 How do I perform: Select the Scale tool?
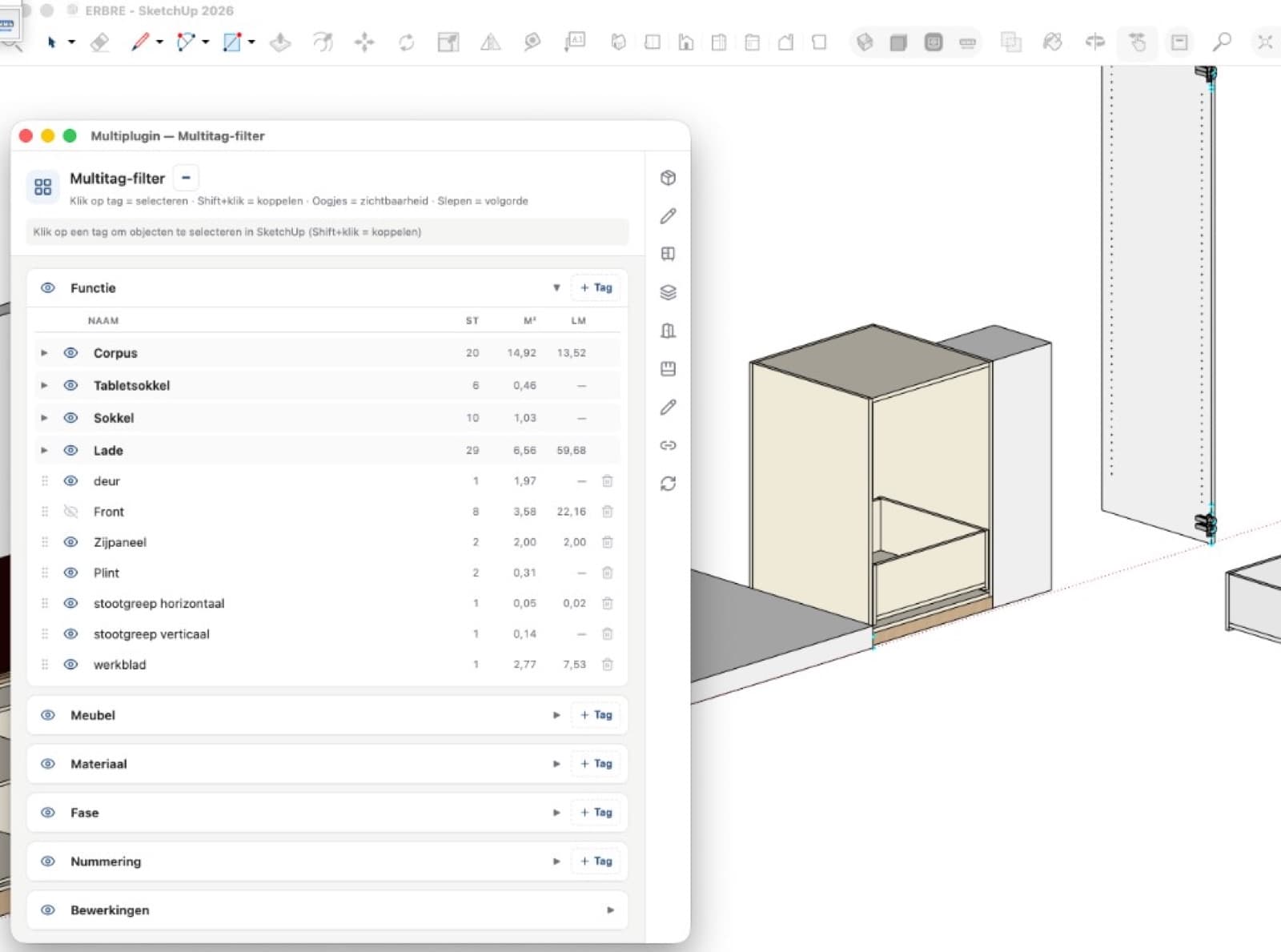click(x=448, y=42)
